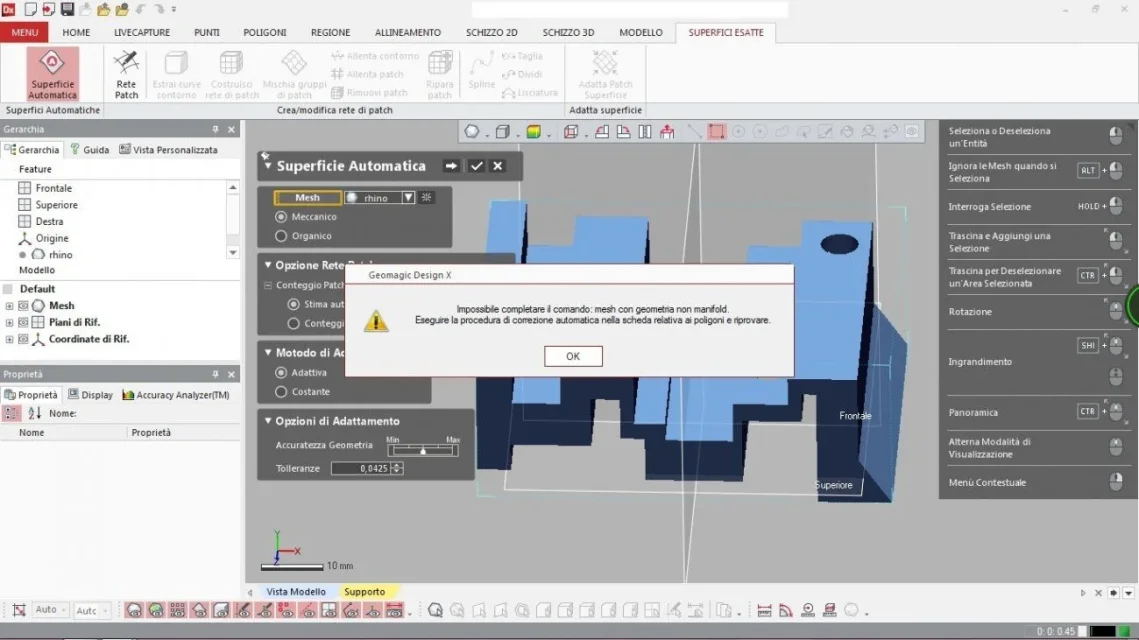
Task: Cancel Superficie Automatica with X icon
Action: coord(498,166)
